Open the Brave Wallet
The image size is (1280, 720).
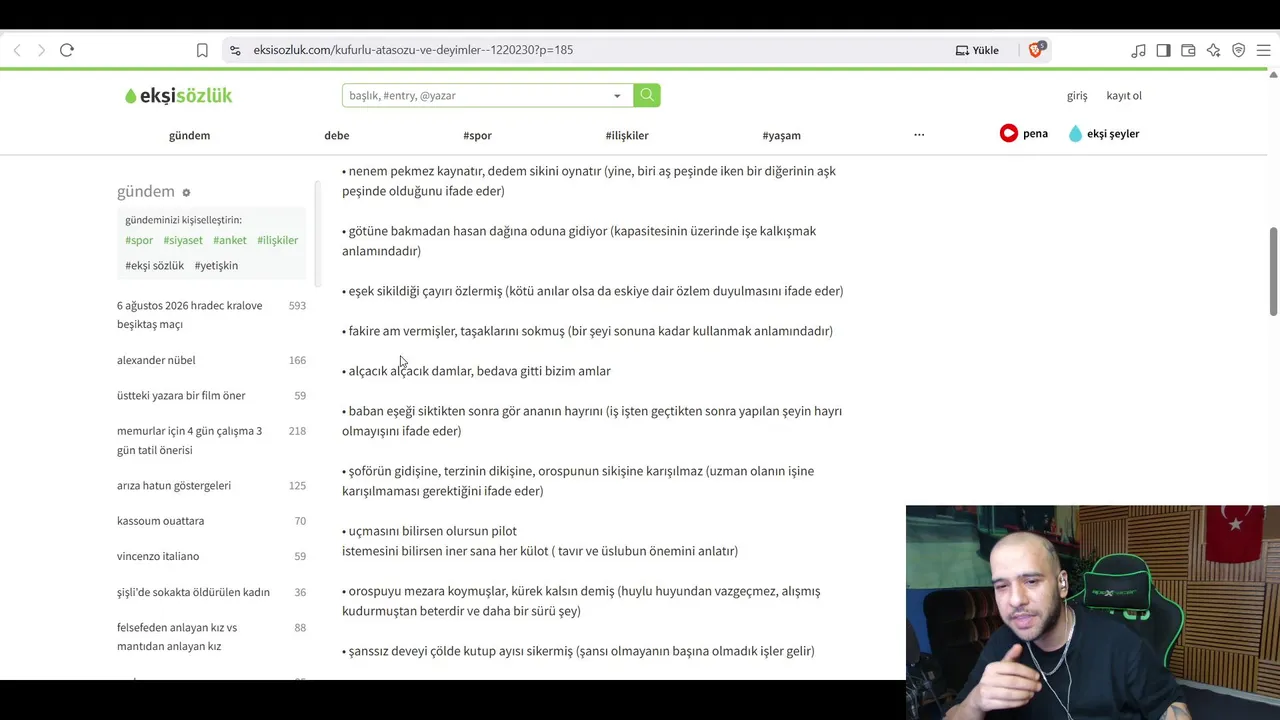click(1188, 50)
